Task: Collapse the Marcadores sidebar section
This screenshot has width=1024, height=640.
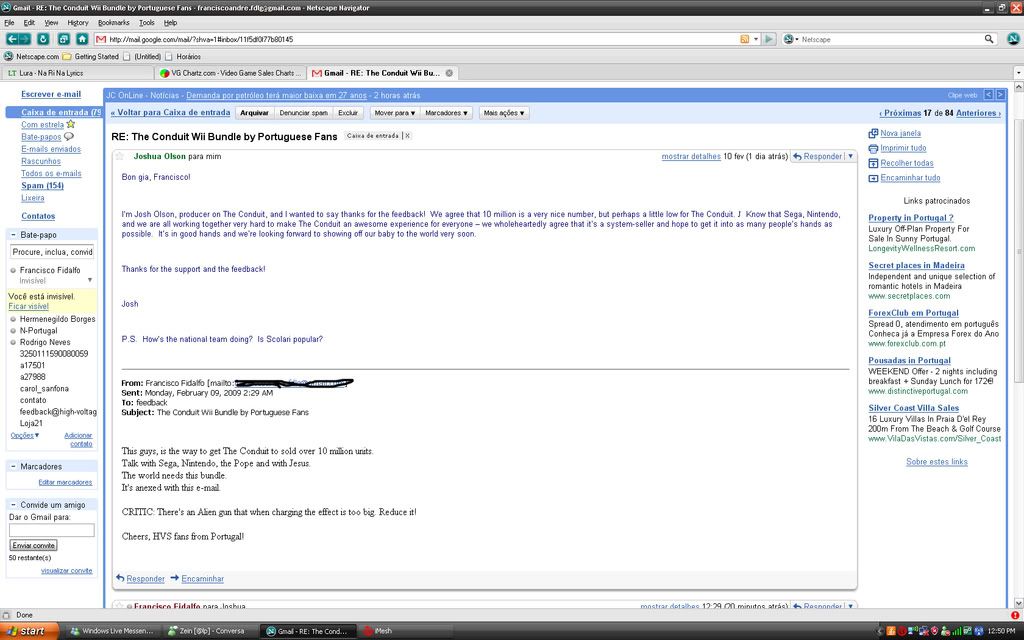Action: click(13, 467)
